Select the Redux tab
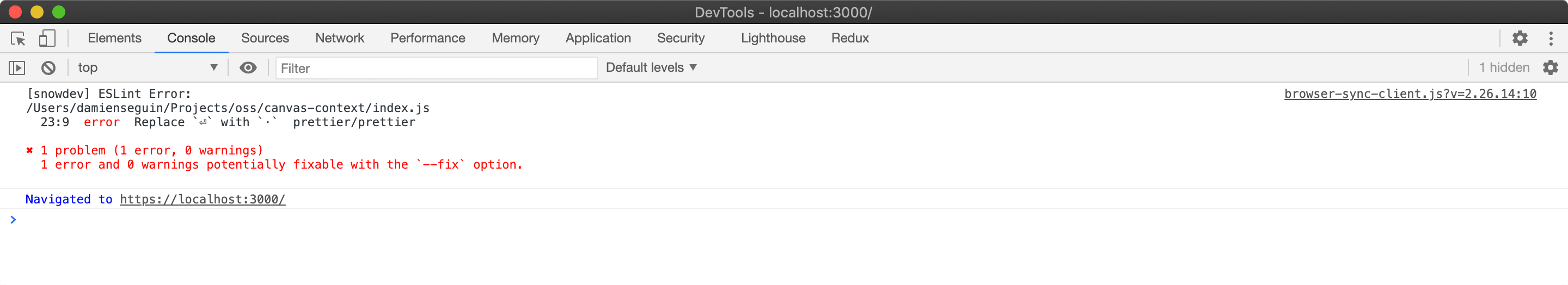Screen dimensions: 1568x285 click(850, 38)
